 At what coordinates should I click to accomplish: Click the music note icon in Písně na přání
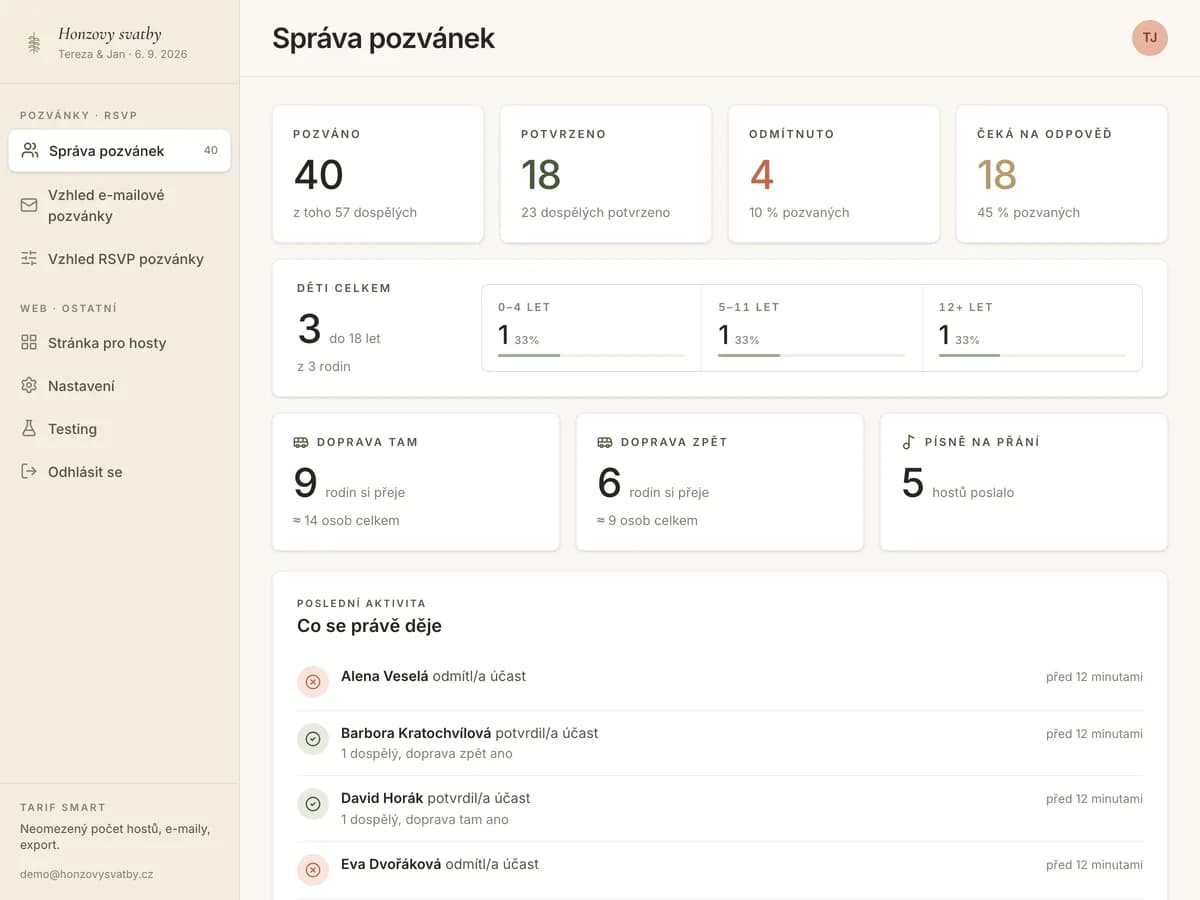[x=908, y=442]
